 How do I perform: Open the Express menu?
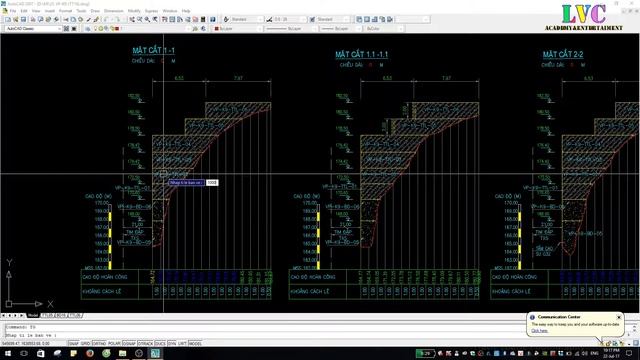151,11
